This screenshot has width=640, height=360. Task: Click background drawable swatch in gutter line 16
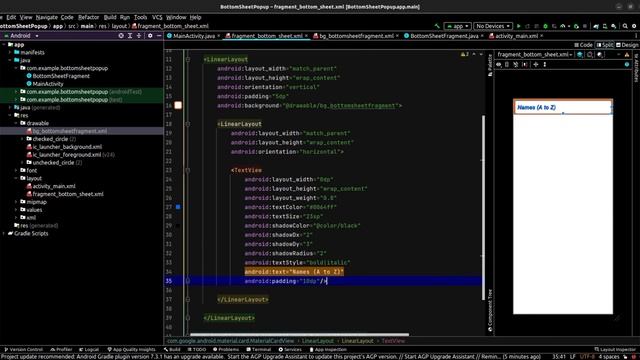click(178, 105)
